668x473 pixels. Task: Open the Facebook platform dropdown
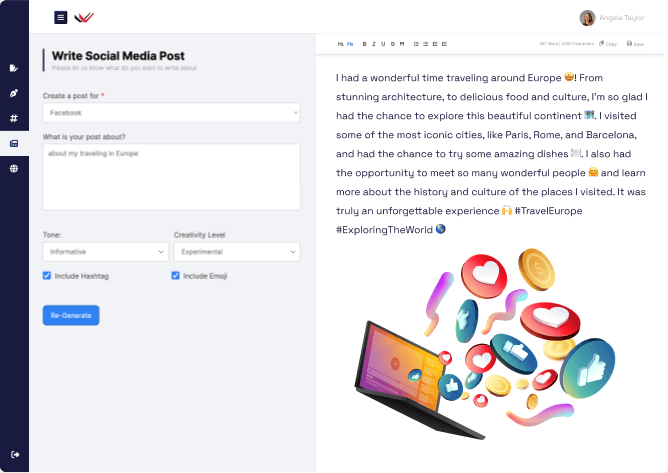171,113
